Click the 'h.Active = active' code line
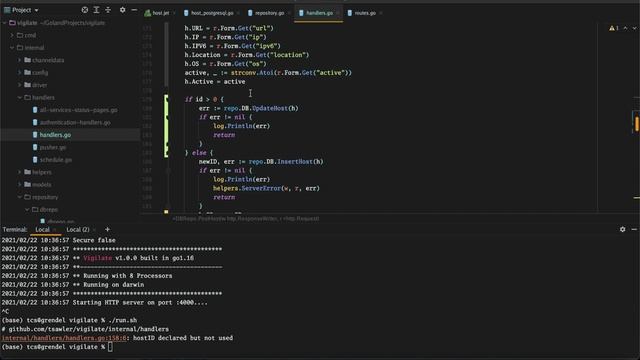Screen dimensions: 640x360 (215, 82)
